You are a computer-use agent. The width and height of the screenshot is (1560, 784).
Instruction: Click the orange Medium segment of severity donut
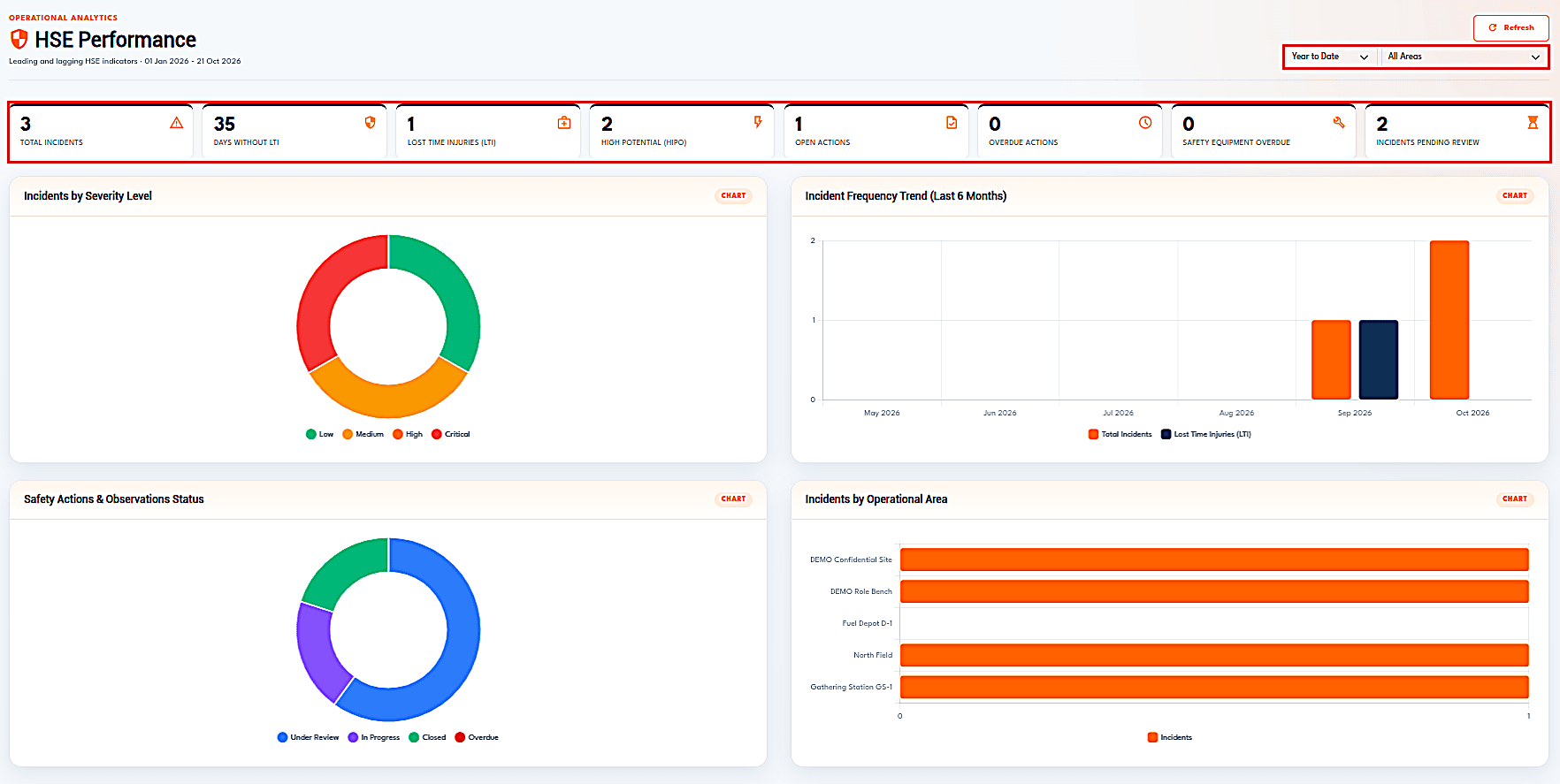coord(388,400)
